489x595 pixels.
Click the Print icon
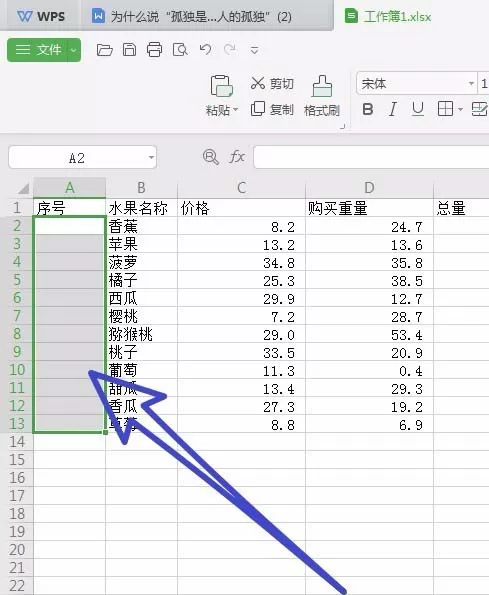[154, 50]
